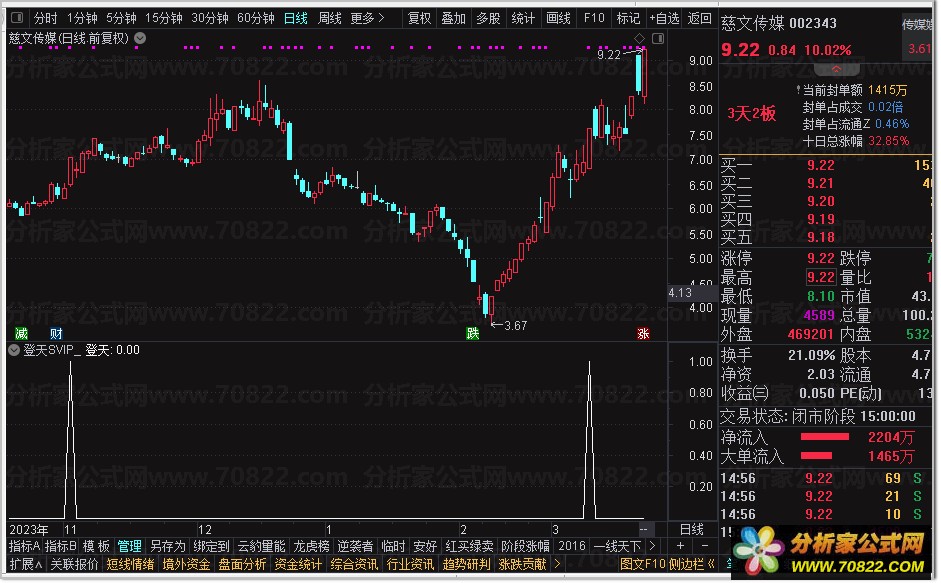Screen dimensions: 941x583
Task: Toggle the side panel layout square icon
Action: 658,38
